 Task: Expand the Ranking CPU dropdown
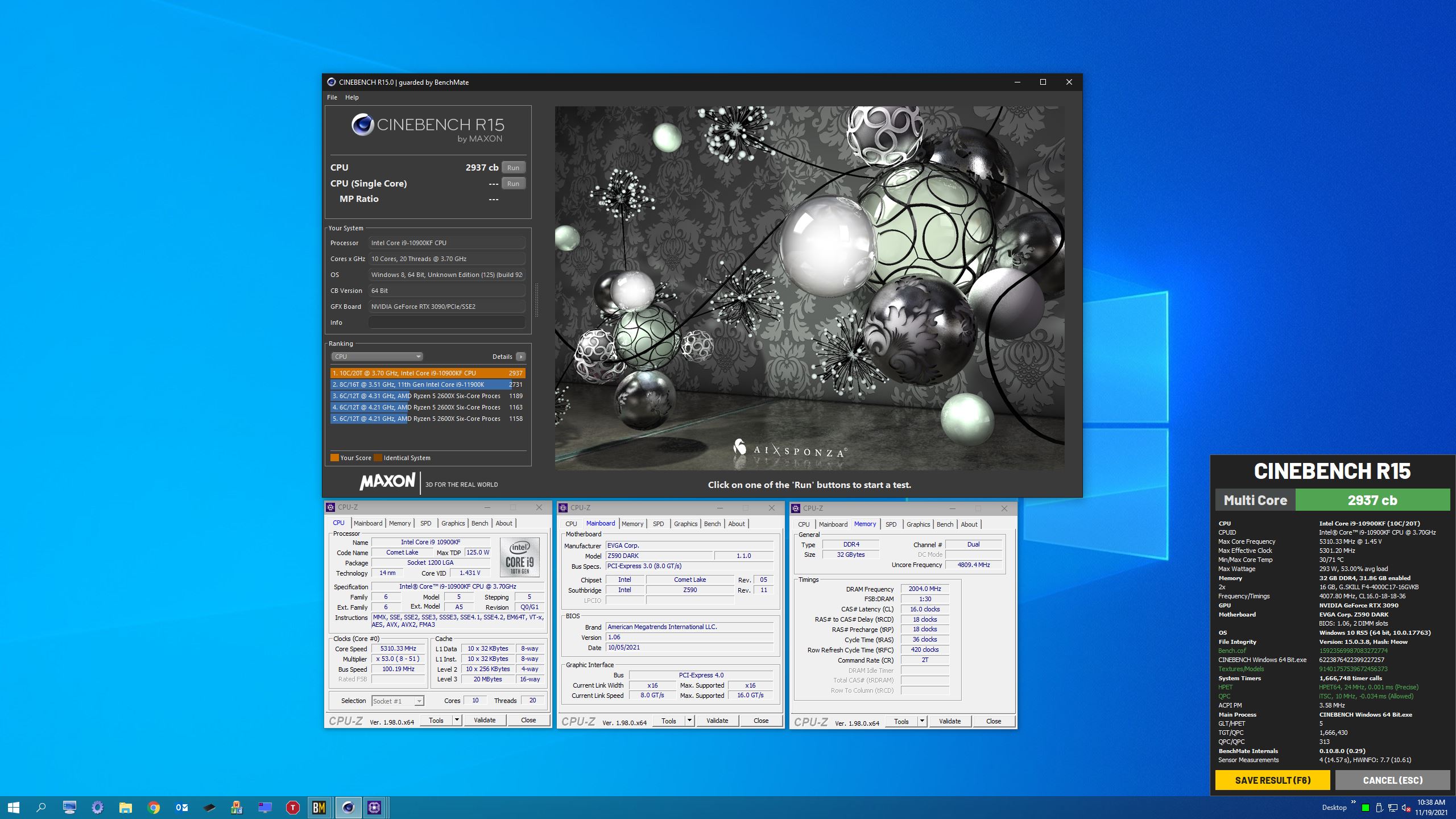pos(377,357)
